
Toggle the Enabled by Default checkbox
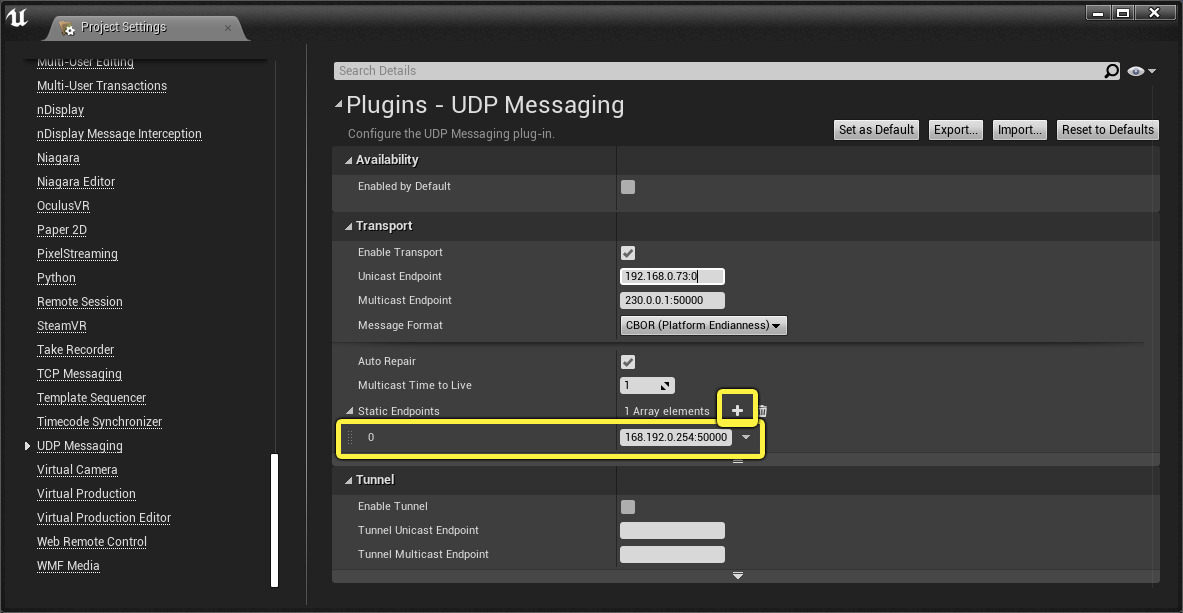click(628, 186)
